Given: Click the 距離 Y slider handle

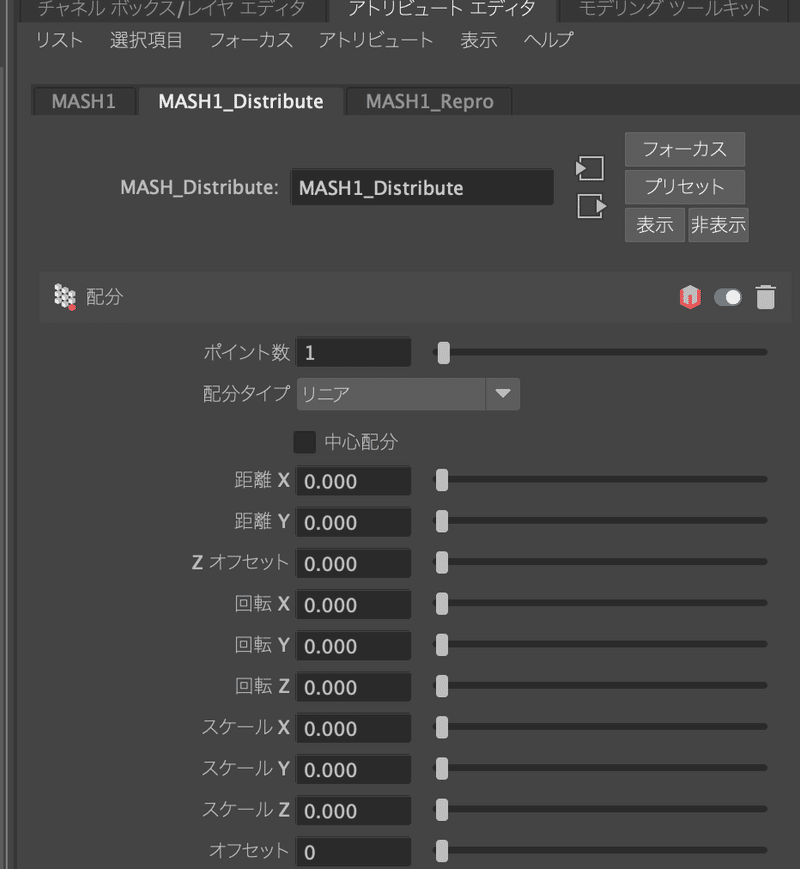Looking at the screenshot, I should [x=442, y=521].
